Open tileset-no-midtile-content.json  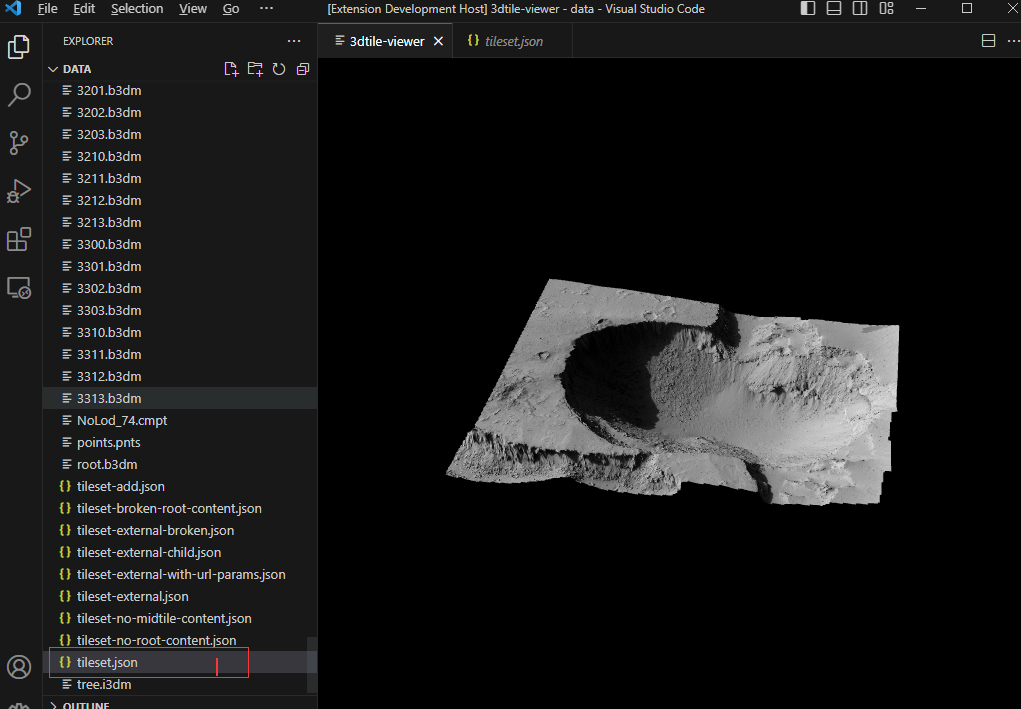click(x=180, y=619)
